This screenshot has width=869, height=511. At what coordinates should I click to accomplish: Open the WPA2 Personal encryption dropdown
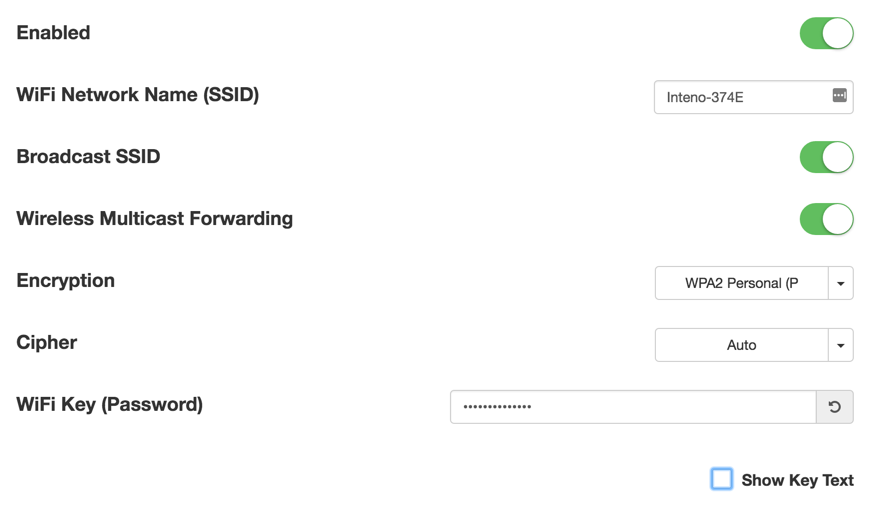click(741, 284)
